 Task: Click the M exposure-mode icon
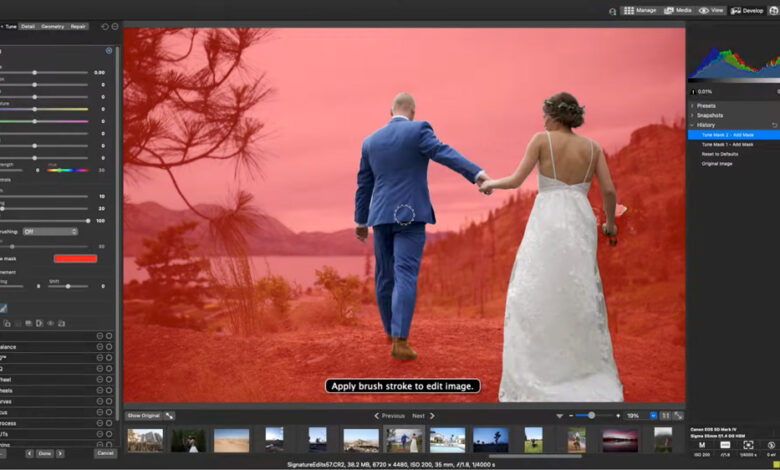702,445
